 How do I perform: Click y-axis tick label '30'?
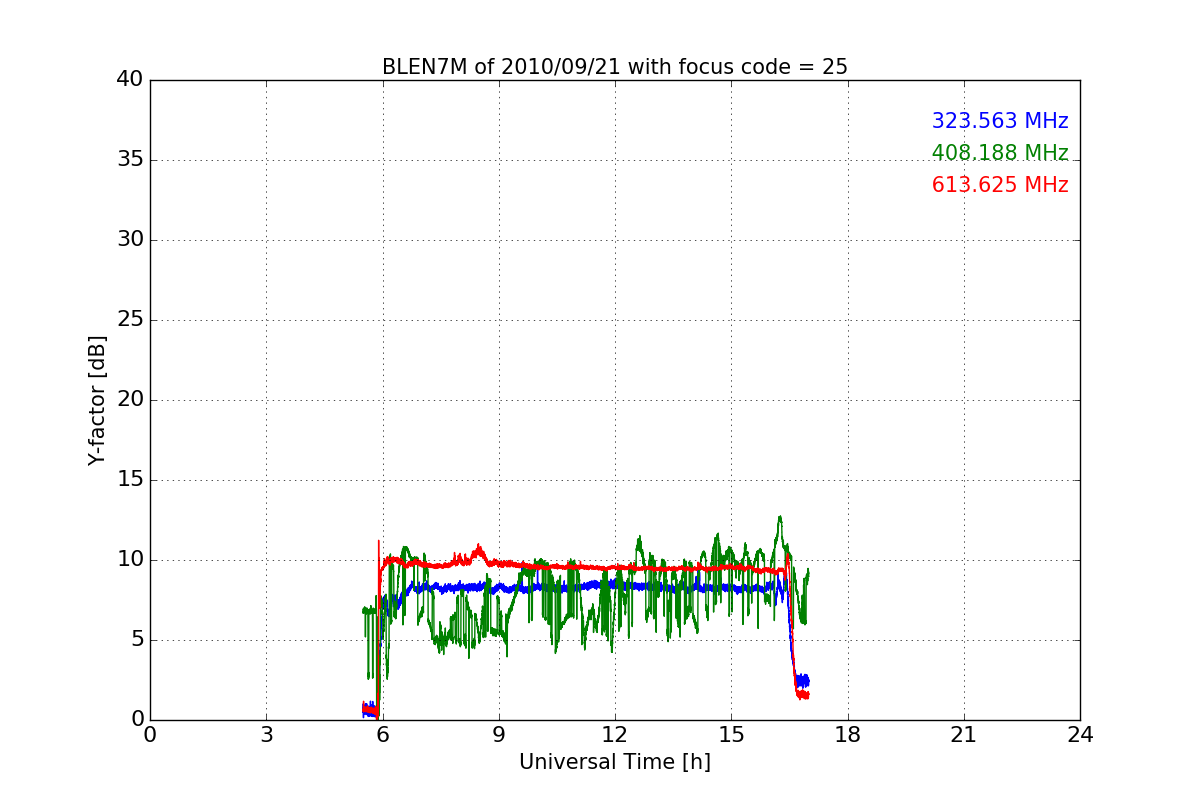(x=130, y=240)
